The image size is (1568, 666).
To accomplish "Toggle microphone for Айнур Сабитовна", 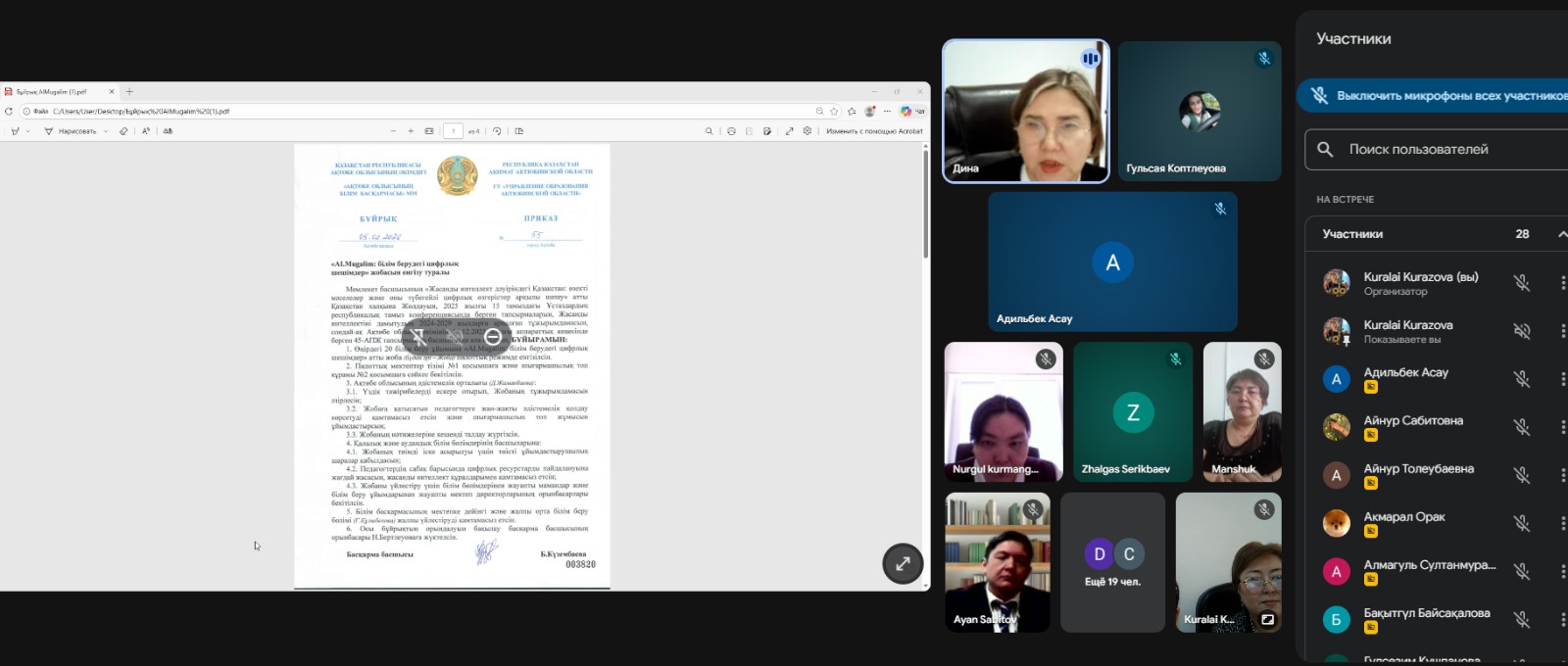I will pyautogui.click(x=1521, y=427).
